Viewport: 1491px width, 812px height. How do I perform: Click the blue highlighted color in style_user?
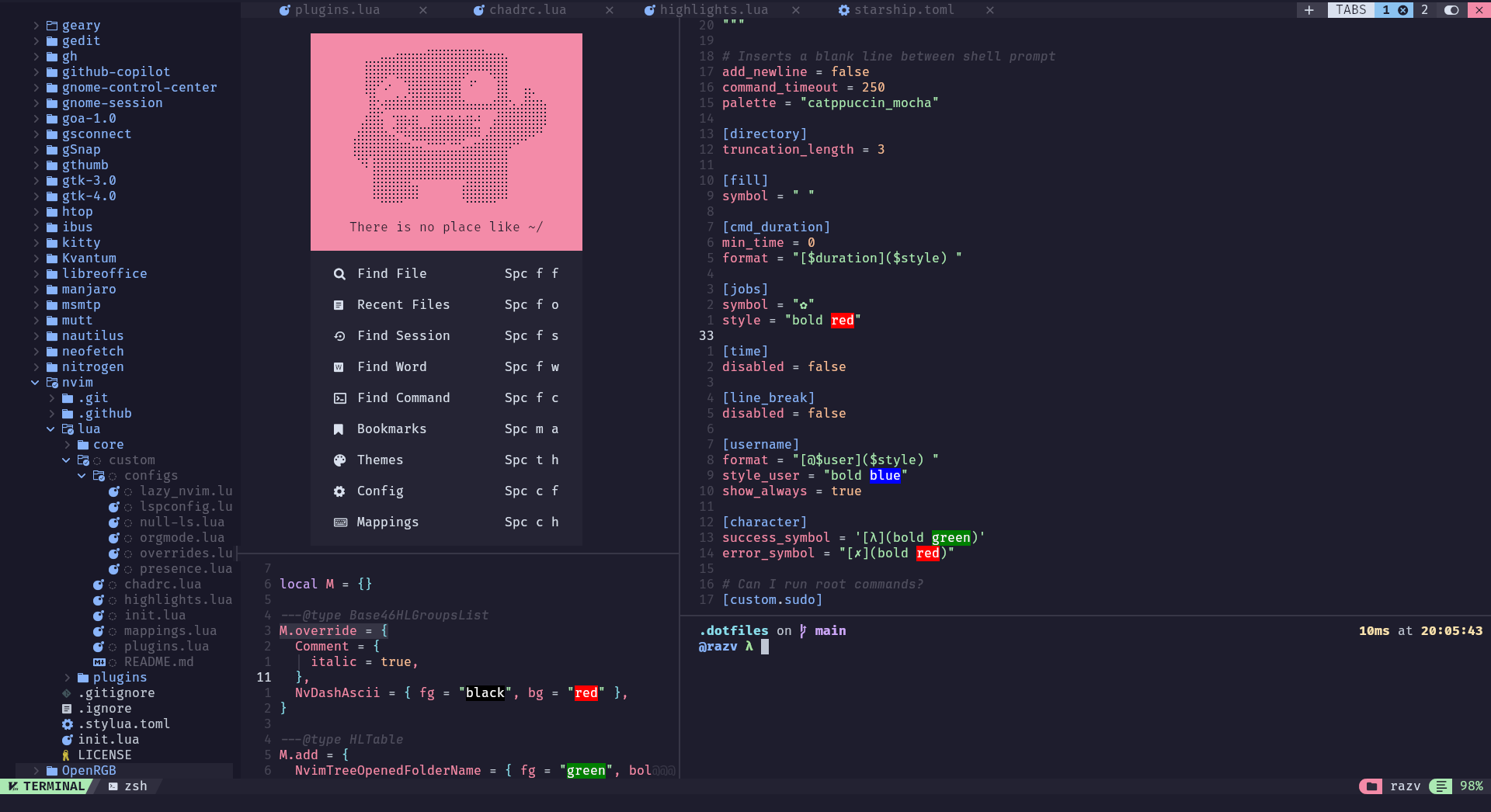point(885,476)
